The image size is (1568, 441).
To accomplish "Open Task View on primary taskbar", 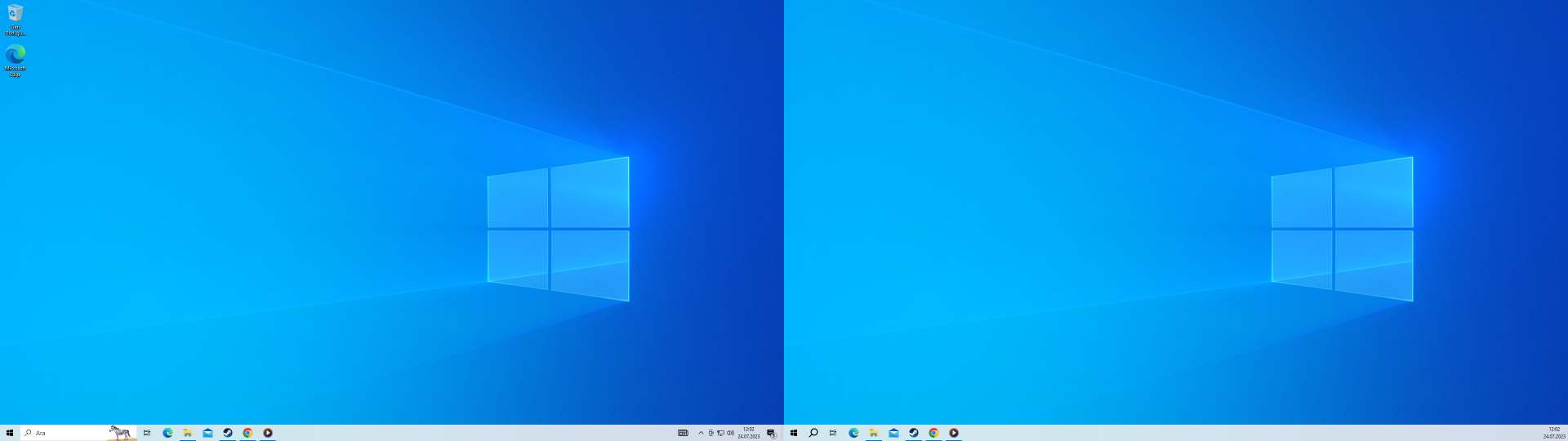I will (147, 433).
